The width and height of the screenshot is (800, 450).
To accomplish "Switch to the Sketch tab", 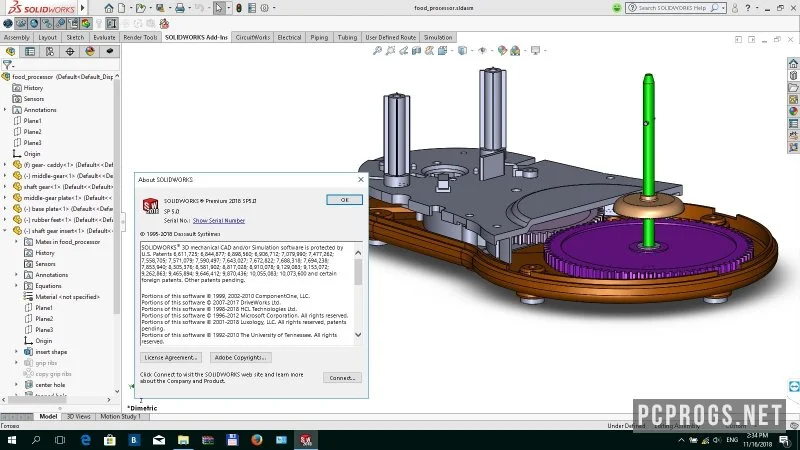I will click(75, 37).
